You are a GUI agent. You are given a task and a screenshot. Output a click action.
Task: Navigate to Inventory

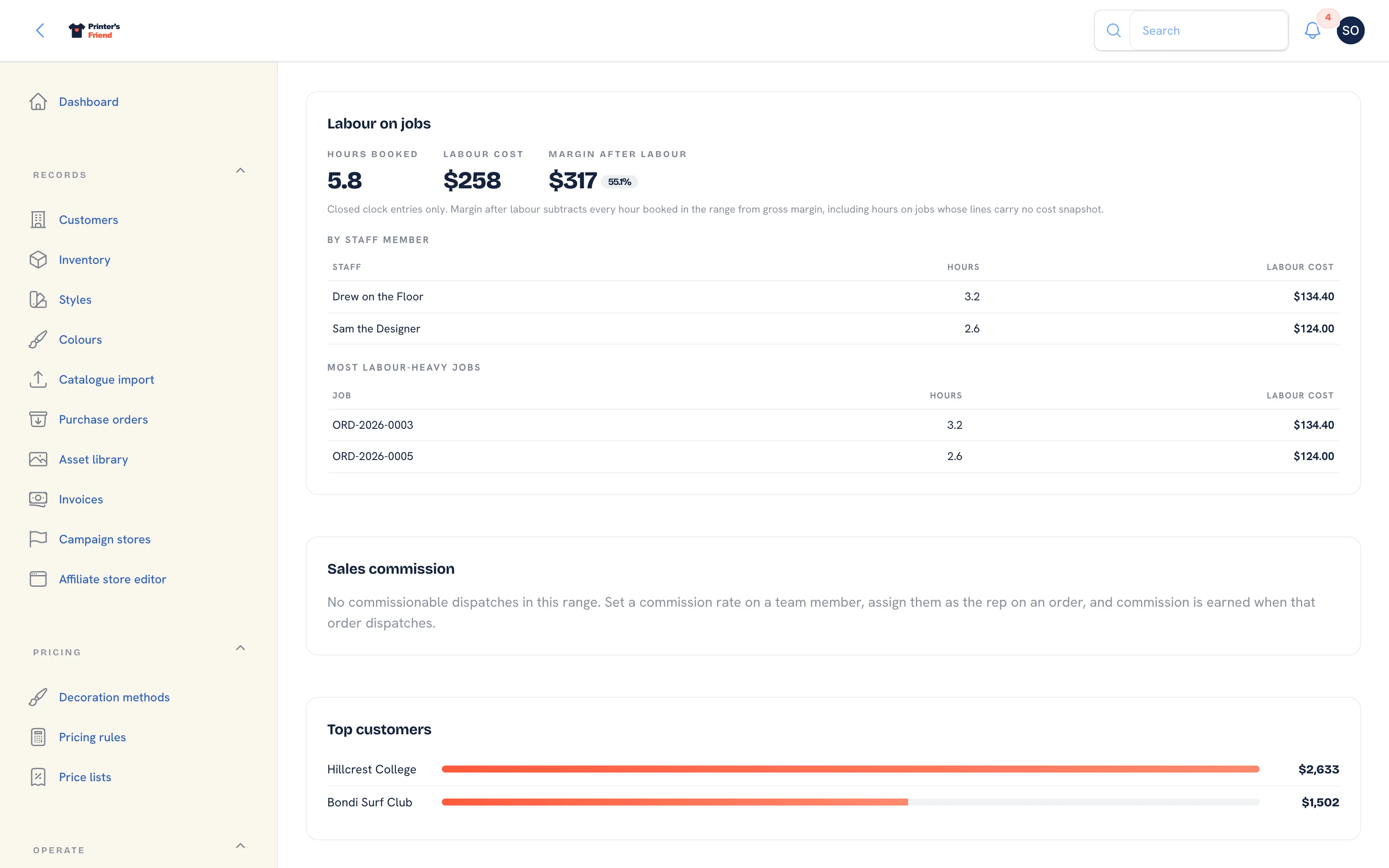click(84, 260)
